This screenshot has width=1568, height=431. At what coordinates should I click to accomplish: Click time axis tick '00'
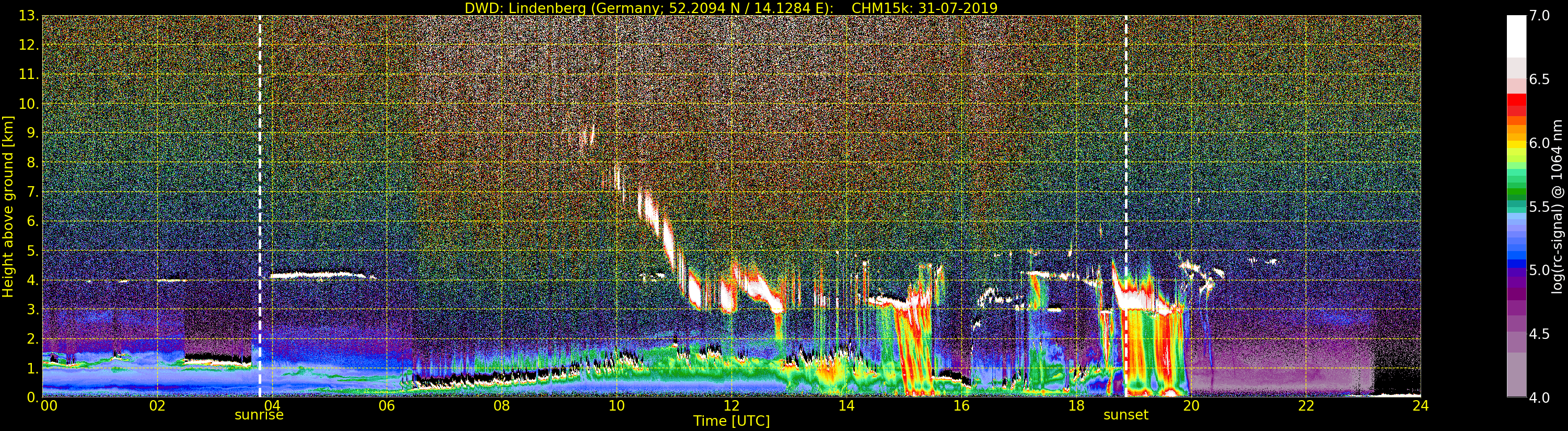coord(49,405)
